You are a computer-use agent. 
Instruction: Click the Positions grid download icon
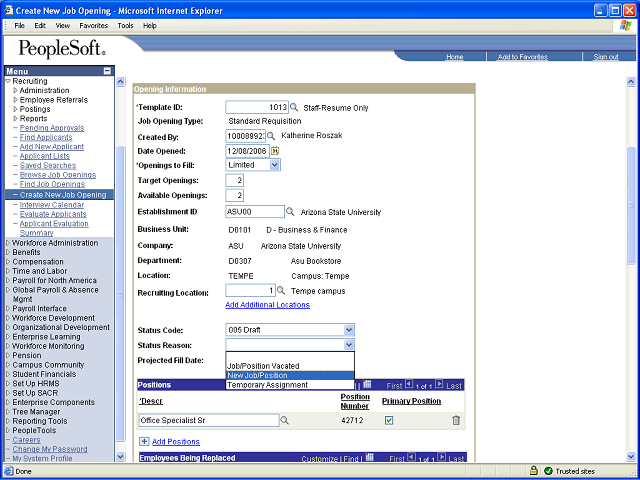[x=367, y=384]
